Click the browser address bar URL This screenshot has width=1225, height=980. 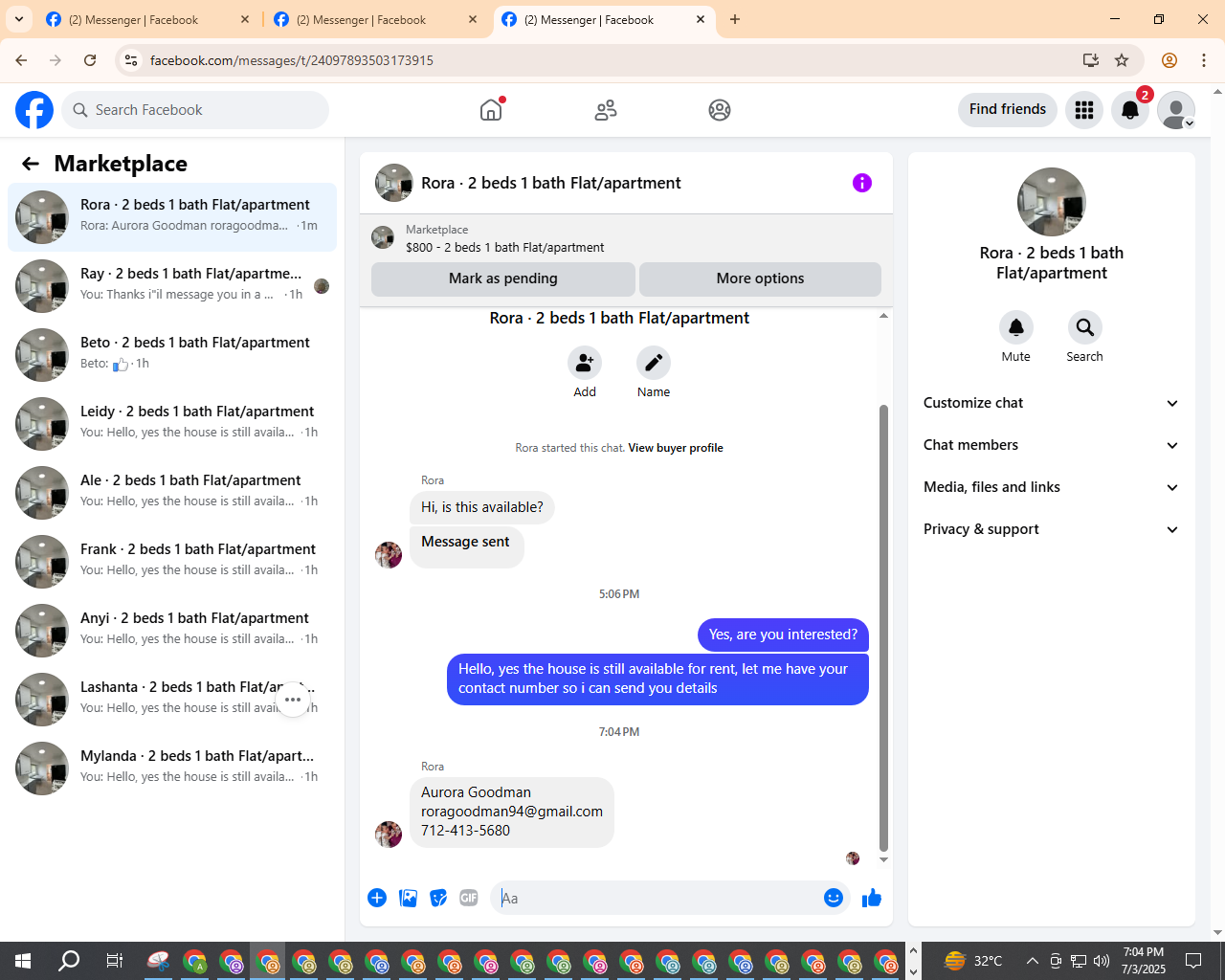tap(292, 60)
